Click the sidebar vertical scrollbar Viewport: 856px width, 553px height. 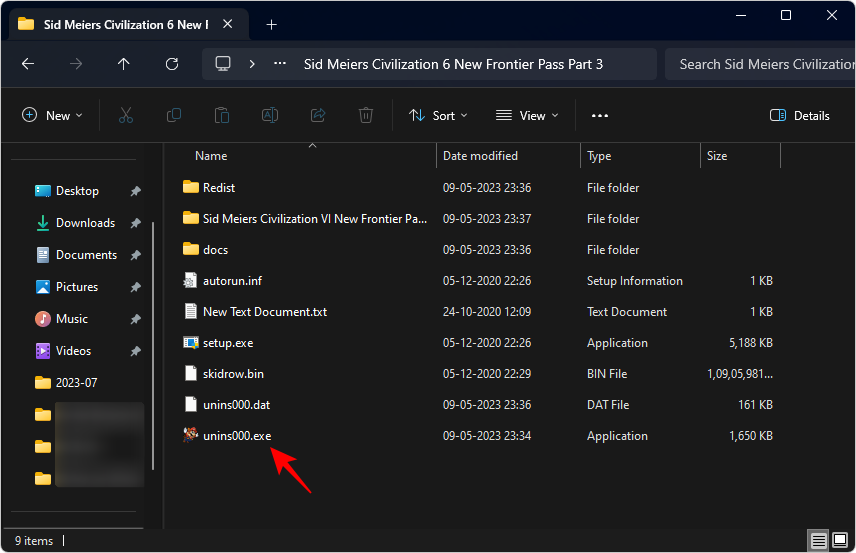153,346
